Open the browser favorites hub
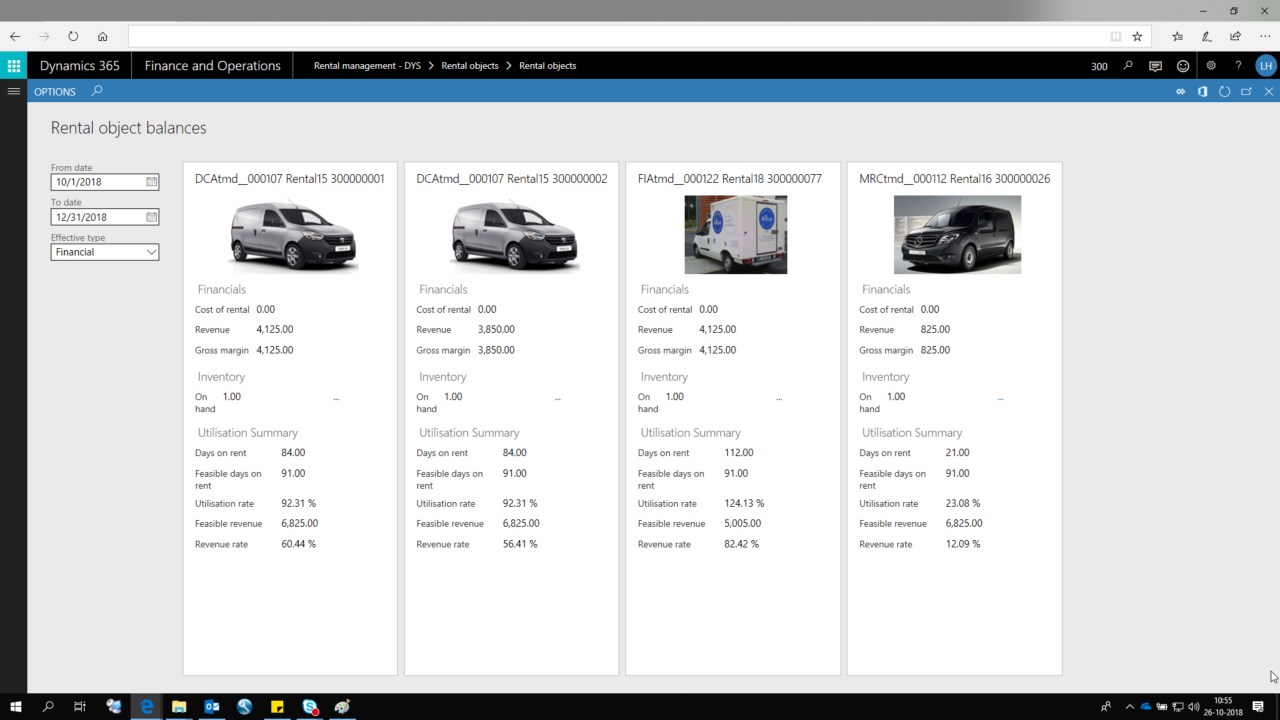This screenshot has height=720, width=1280. tap(1177, 36)
